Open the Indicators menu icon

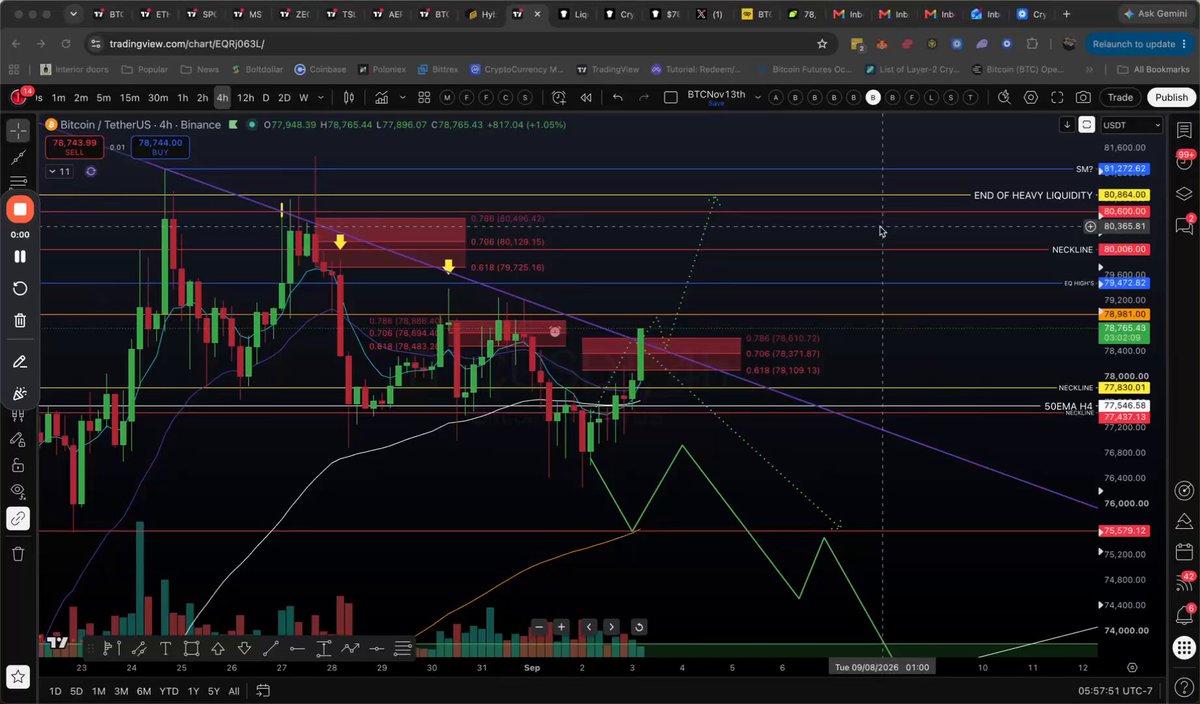[381, 97]
